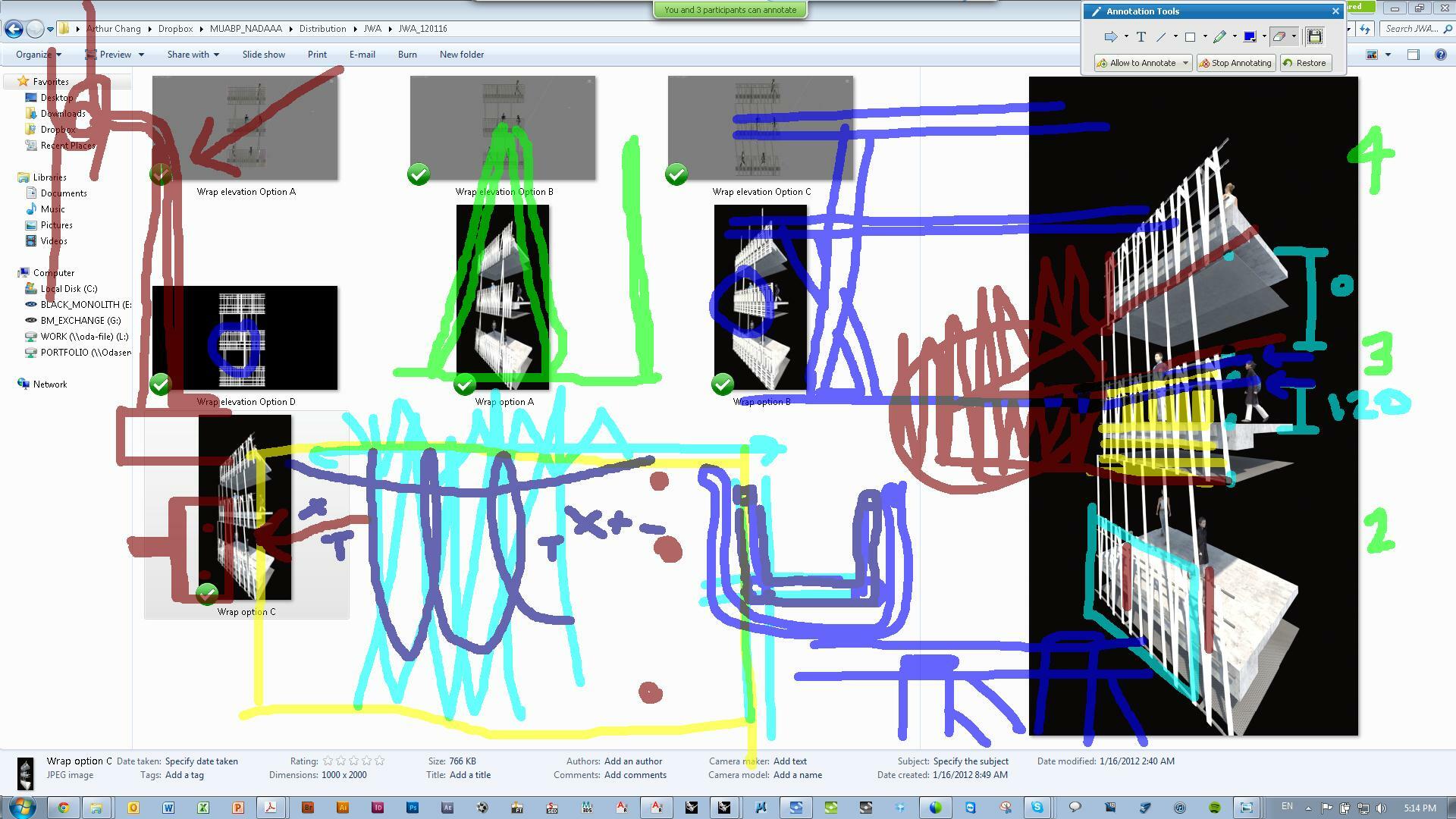This screenshot has height=819, width=1456.
Task: Select the Text annotation tool
Action: (x=1141, y=36)
